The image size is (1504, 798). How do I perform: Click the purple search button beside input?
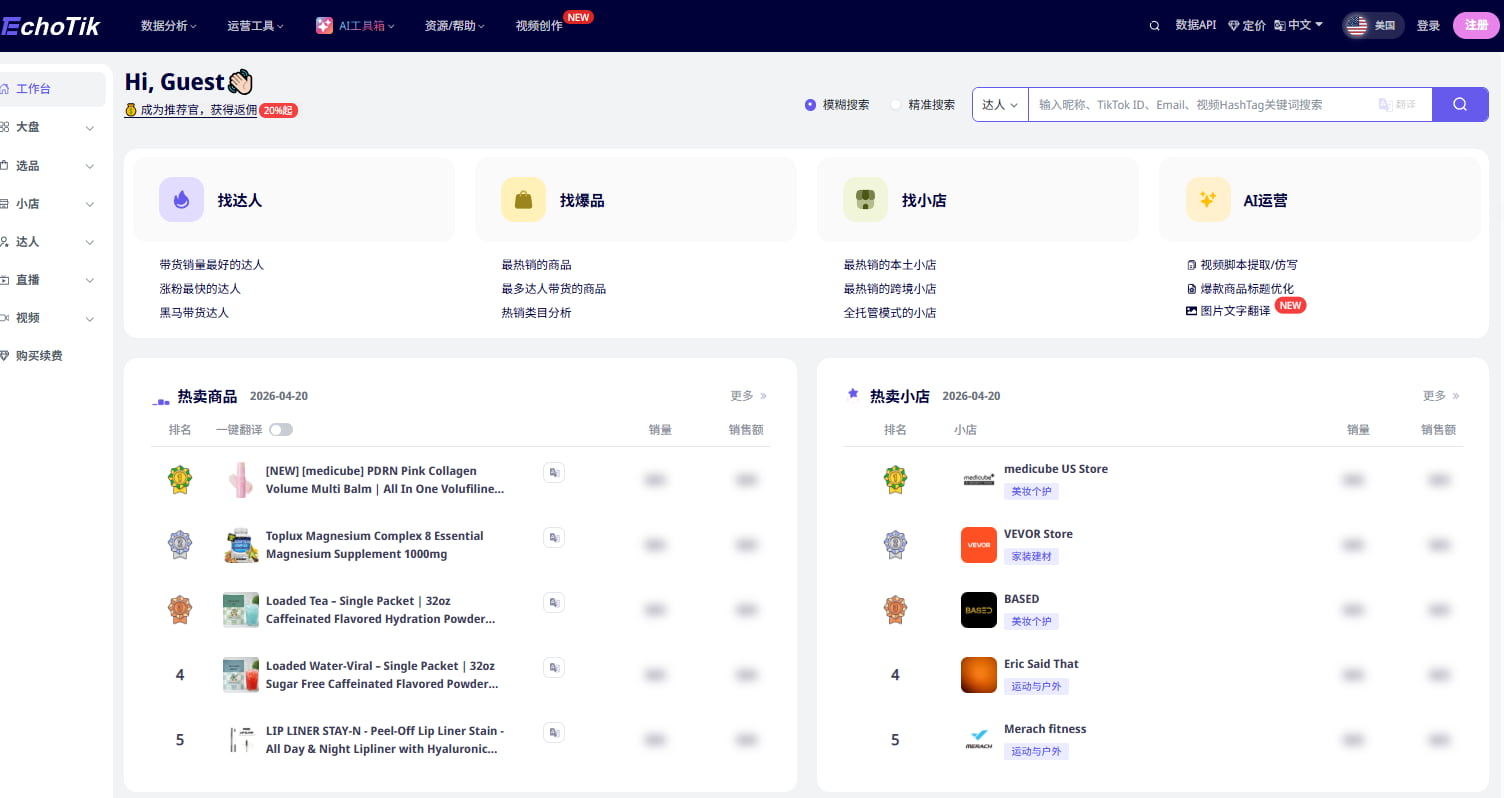[1459, 104]
